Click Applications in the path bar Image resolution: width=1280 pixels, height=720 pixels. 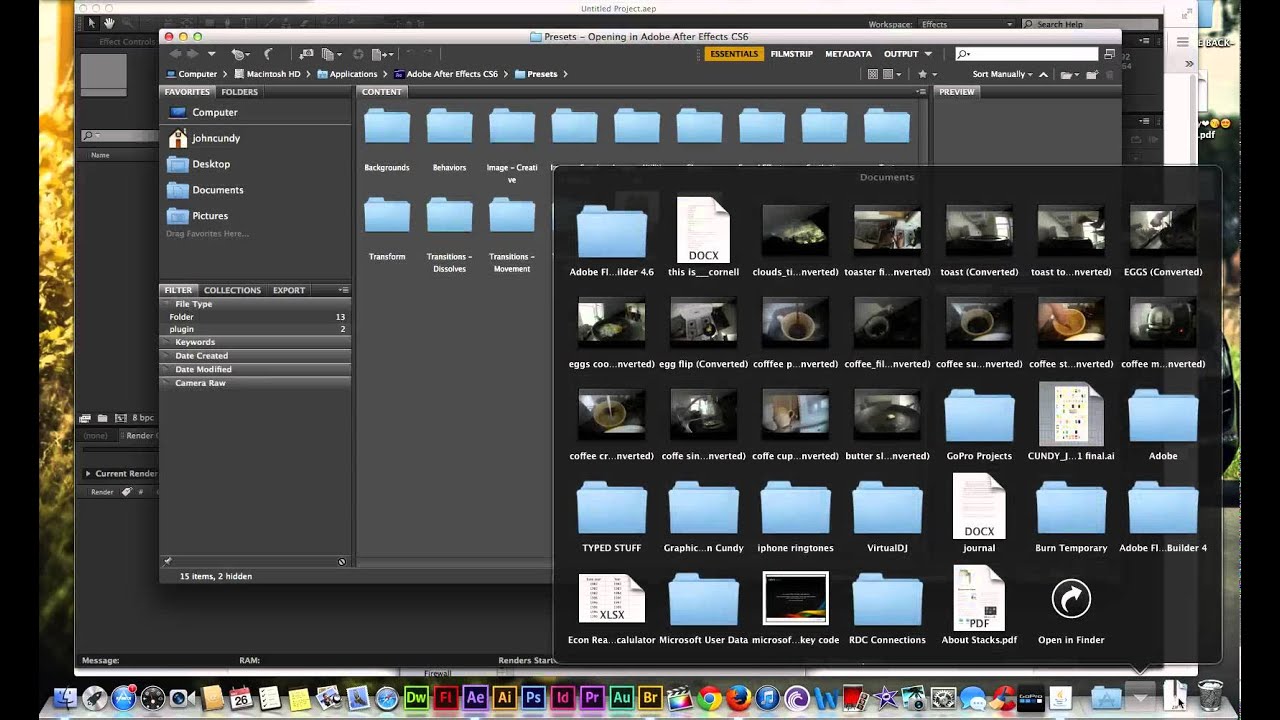[x=346, y=74]
